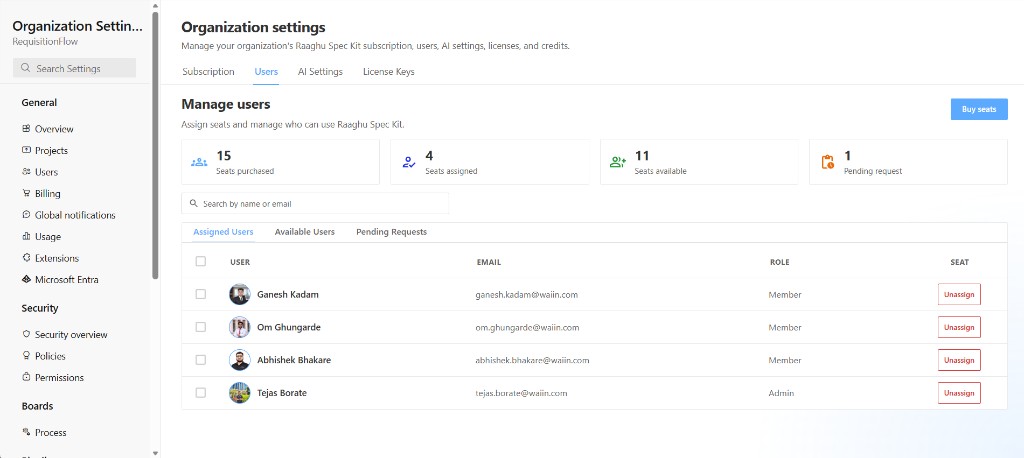Click magnifier icon in Search Settings
The image size is (1024, 458).
tap(25, 68)
